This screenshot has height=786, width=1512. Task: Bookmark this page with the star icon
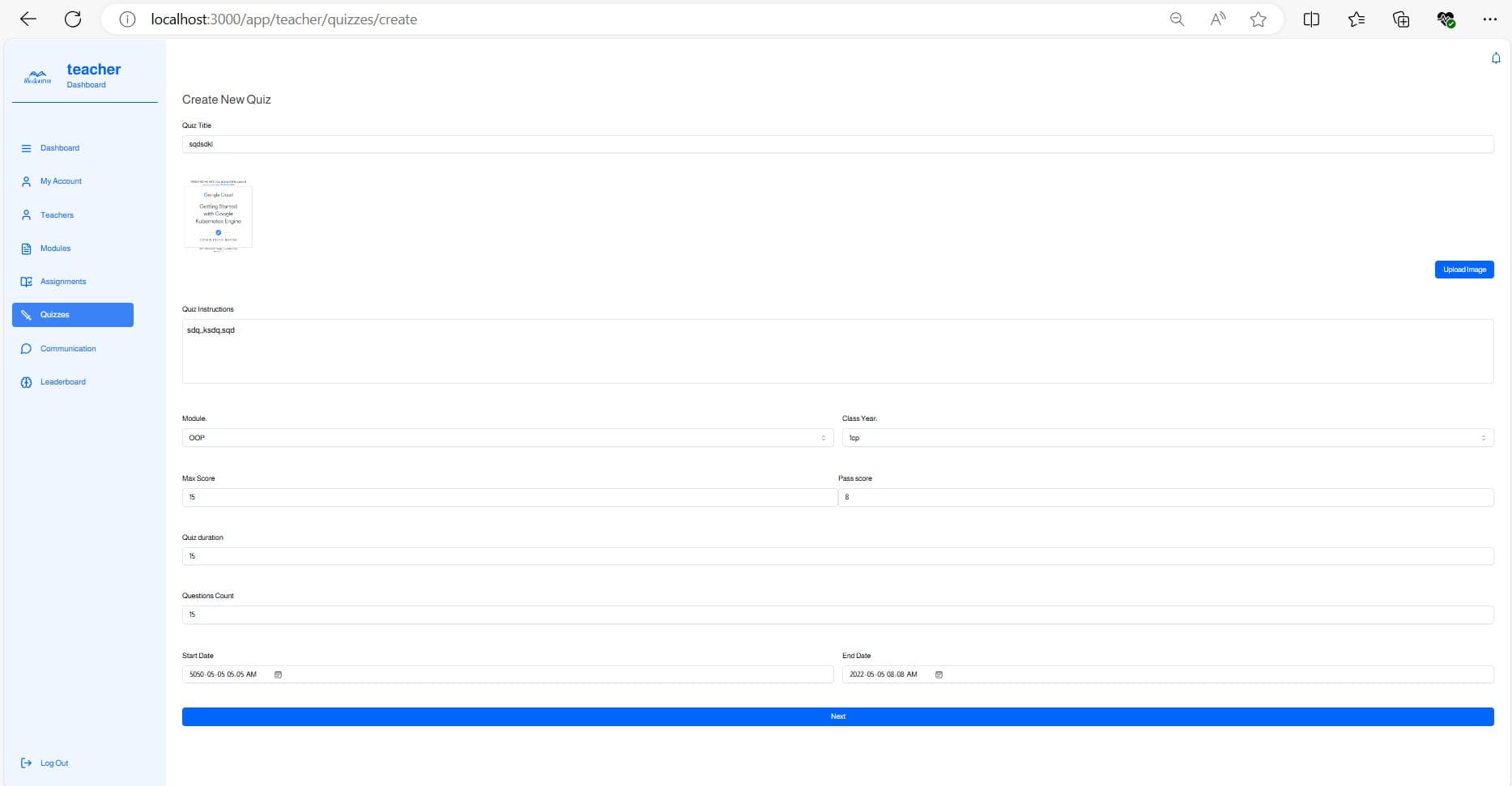[1258, 19]
